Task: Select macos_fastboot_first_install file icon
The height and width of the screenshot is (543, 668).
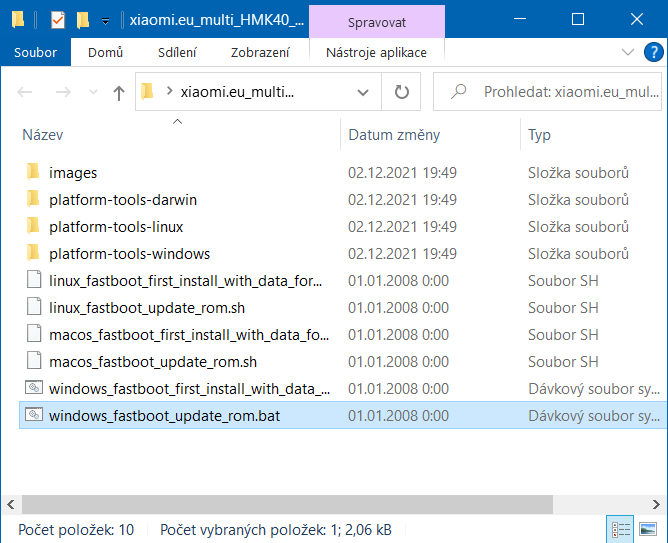Action: click(34, 334)
